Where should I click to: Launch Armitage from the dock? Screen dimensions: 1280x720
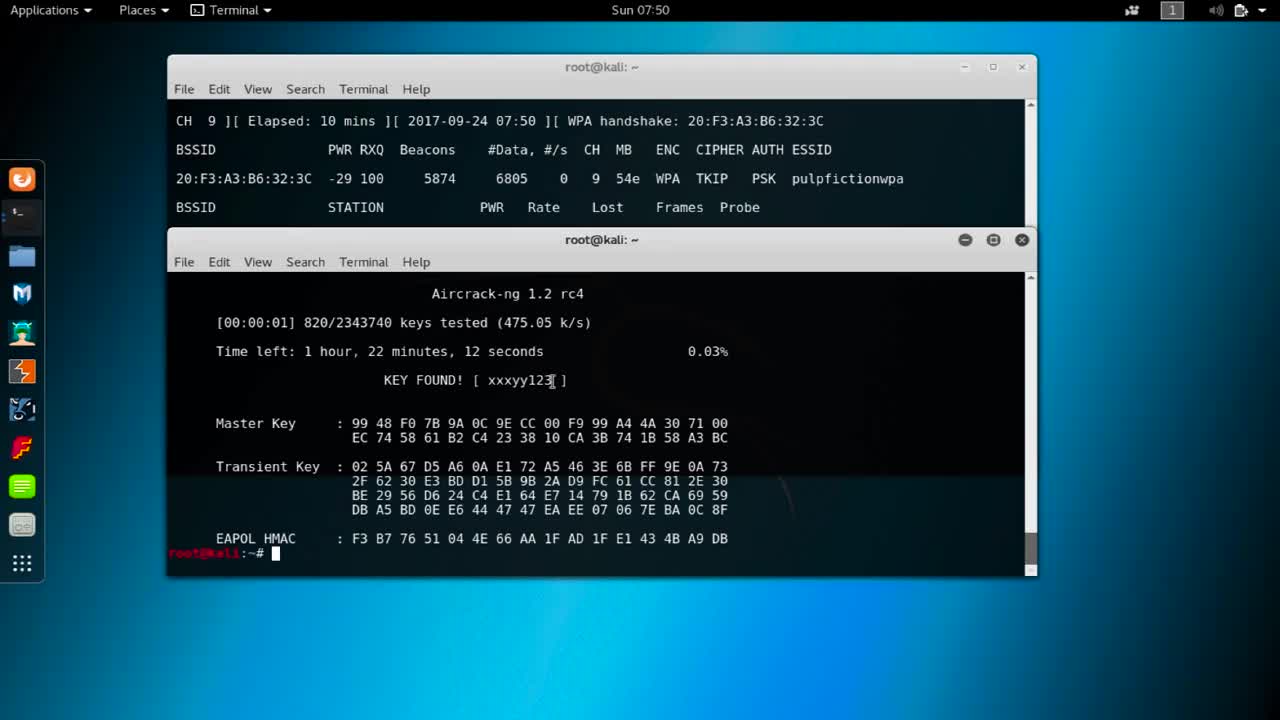[x=22, y=332]
